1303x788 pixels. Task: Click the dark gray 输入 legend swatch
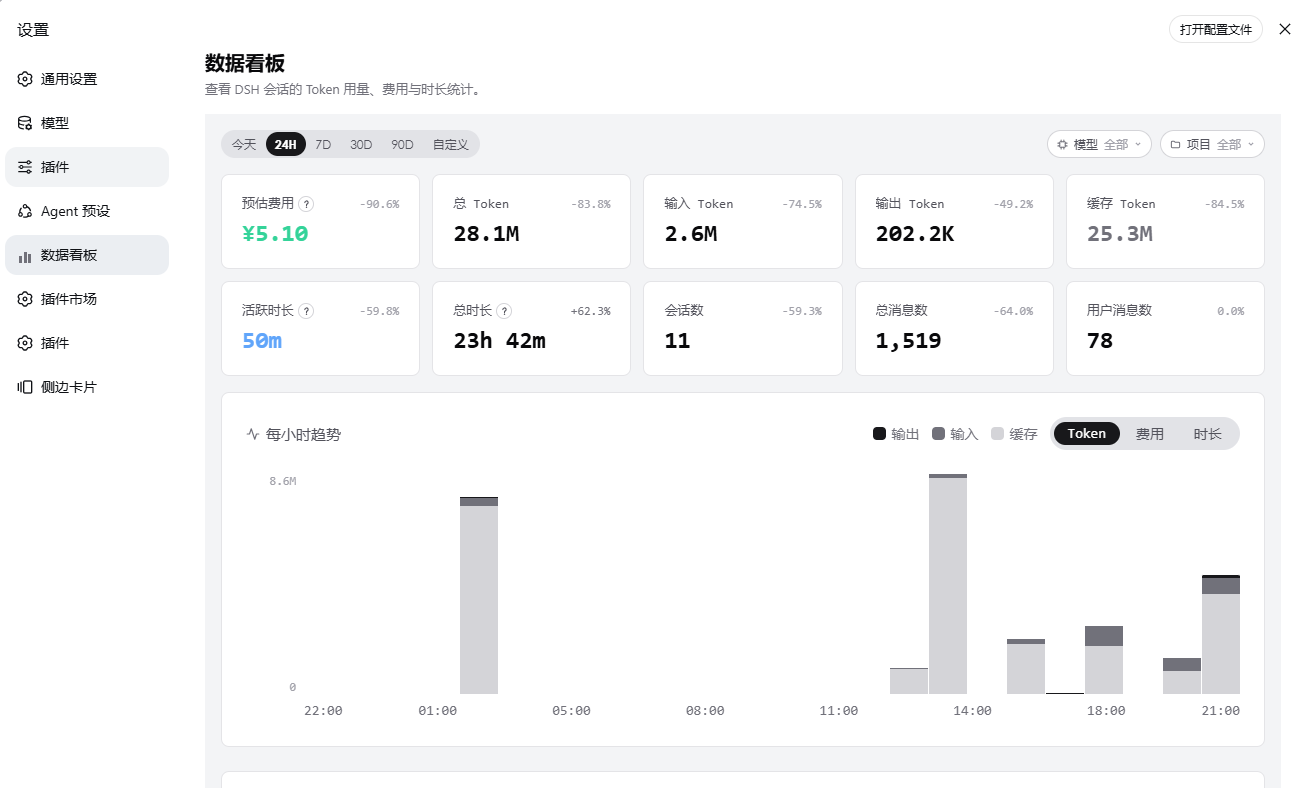[938, 434]
